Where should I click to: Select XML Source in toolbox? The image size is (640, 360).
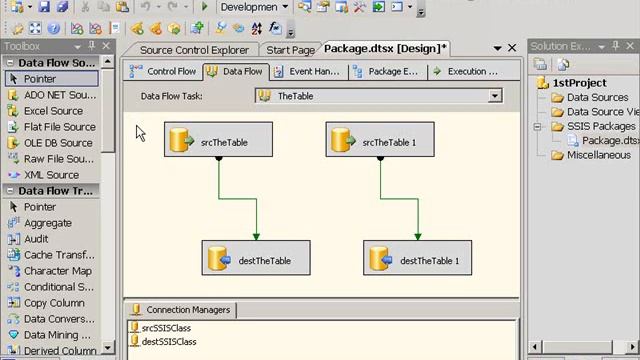[52, 175]
